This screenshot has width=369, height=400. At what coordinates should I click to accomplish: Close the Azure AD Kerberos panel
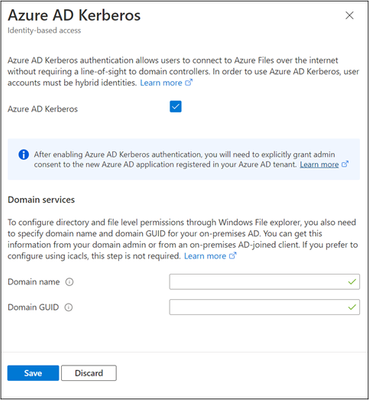pos(349,16)
